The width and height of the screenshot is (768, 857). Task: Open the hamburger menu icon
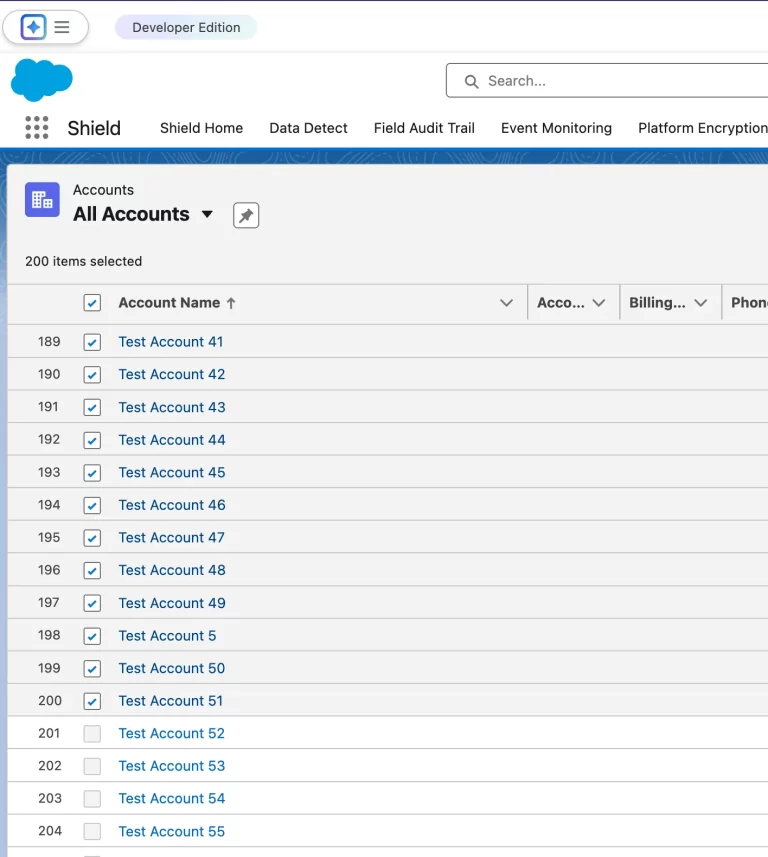[x=62, y=27]
